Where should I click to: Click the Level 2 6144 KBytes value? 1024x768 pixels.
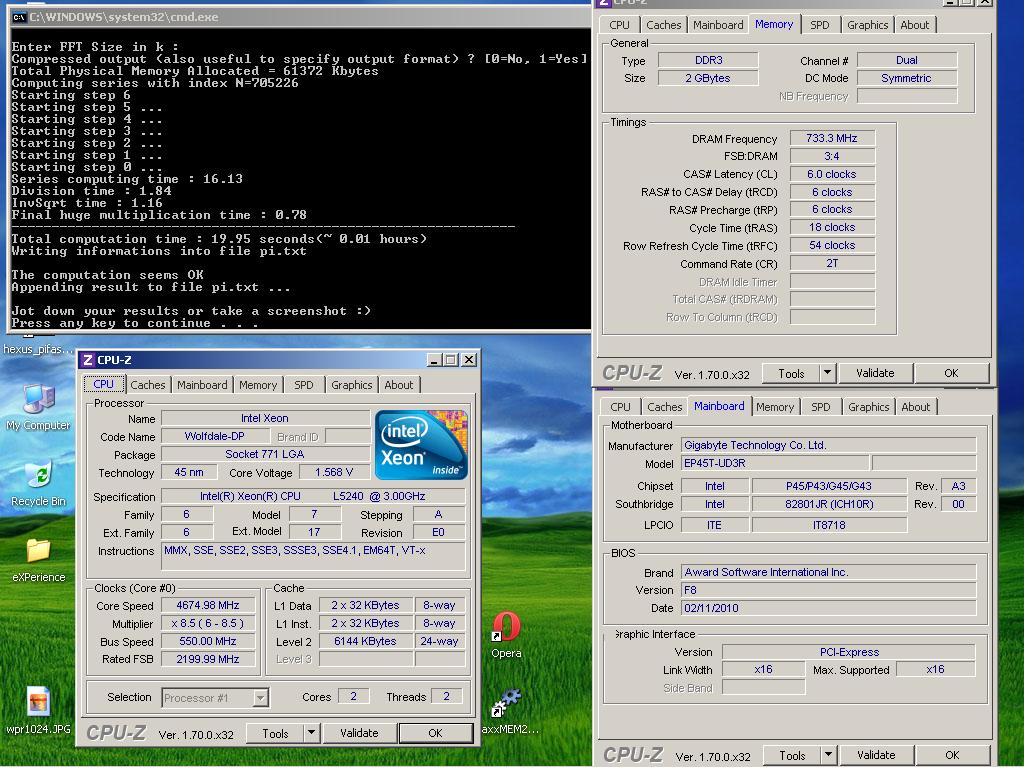click(x=365, y=641)
